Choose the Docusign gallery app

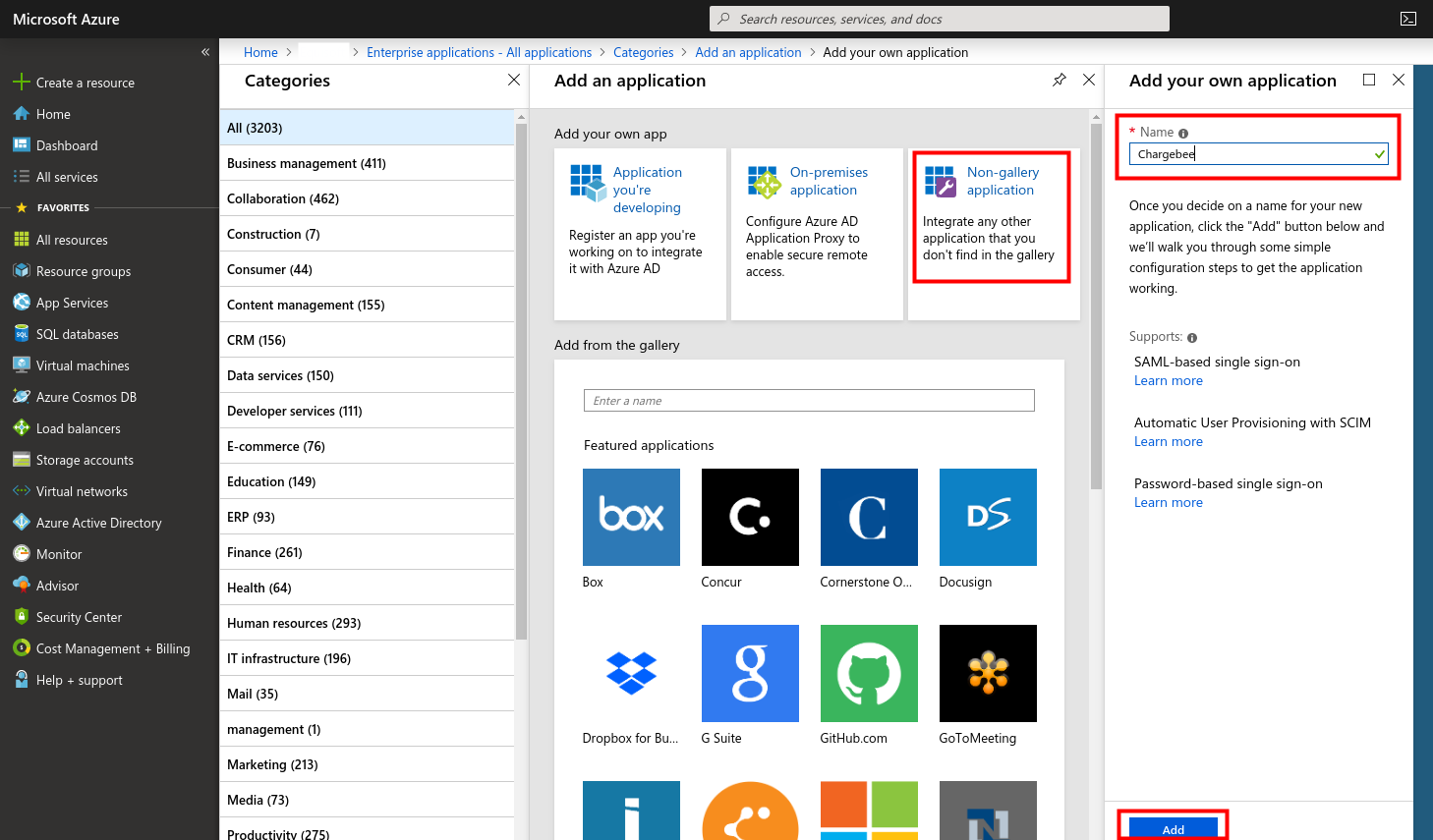coord(988,517)
